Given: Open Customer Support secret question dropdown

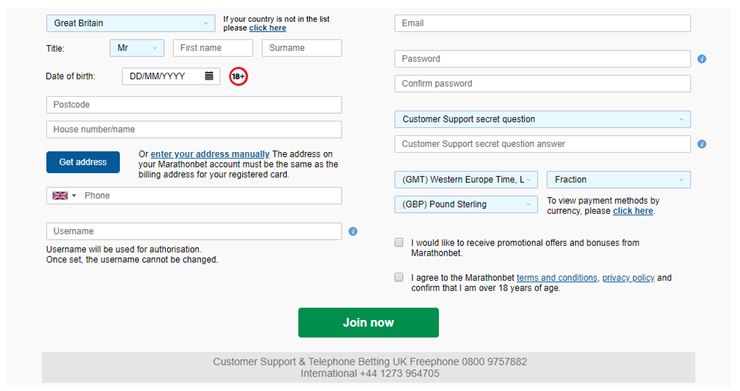Looking at the screenshot, I should 542,119.
